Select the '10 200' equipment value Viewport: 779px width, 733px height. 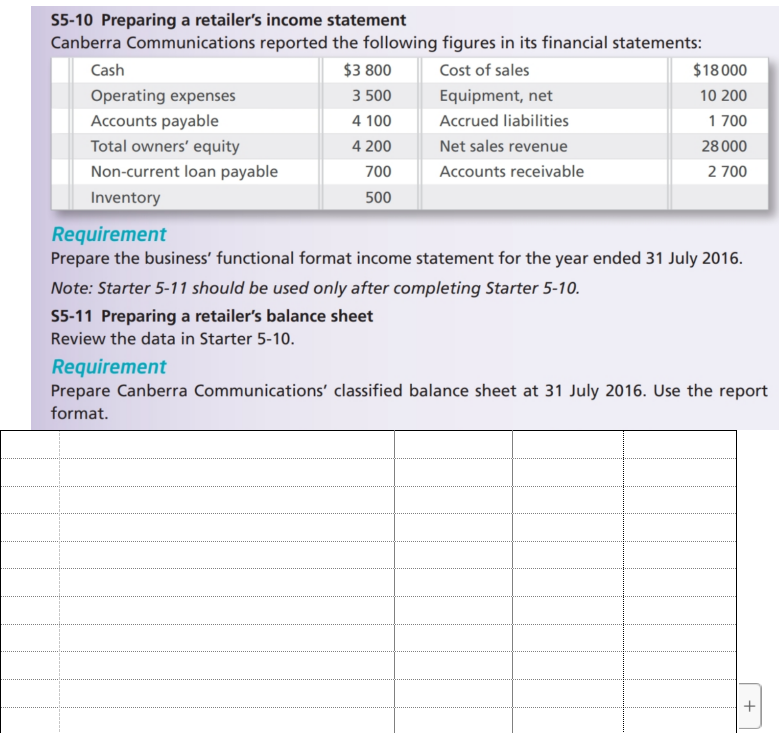[x=723, y=95]
